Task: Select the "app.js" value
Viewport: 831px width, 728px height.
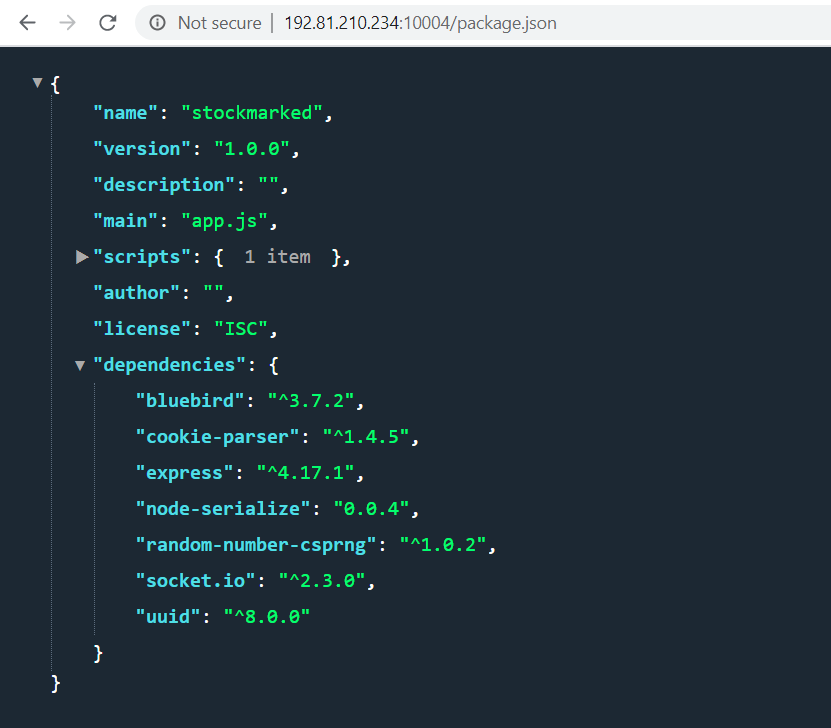Action: pyautogui.click(x=224, y=221)
